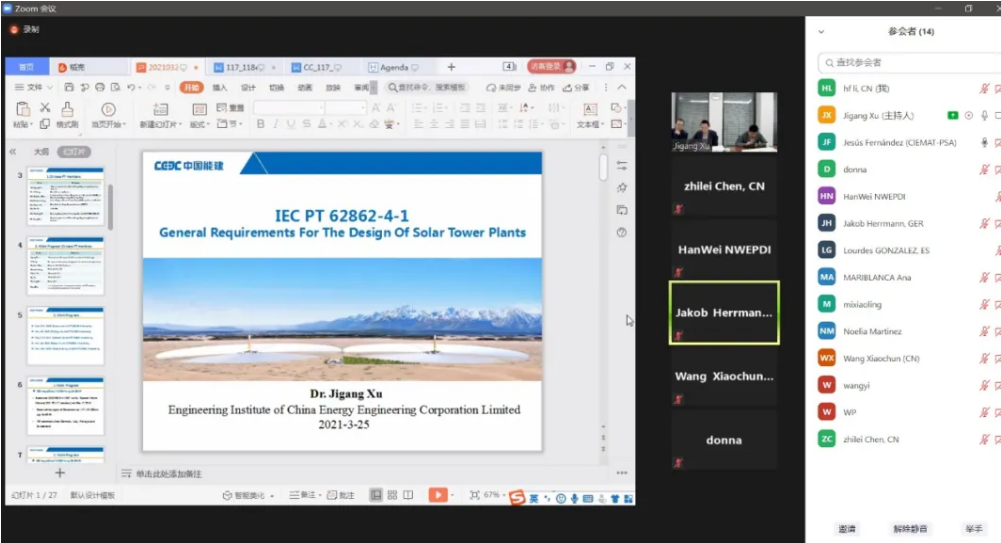1001x543 pixels.
Task: Click the undo arrow in quick toolbar
Action: tap(132, 88)
